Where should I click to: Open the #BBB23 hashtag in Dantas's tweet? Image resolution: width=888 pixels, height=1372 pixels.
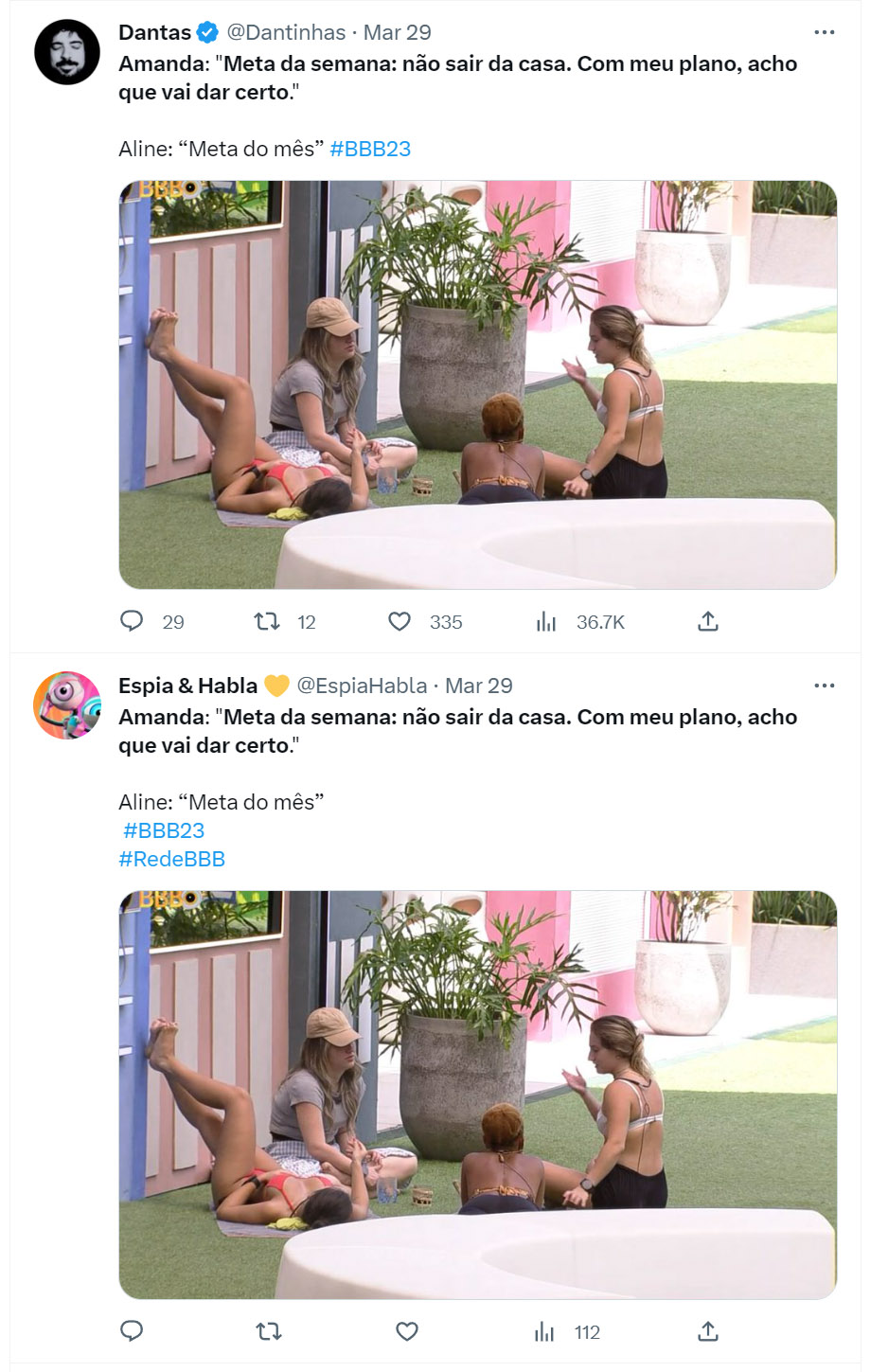370,149
